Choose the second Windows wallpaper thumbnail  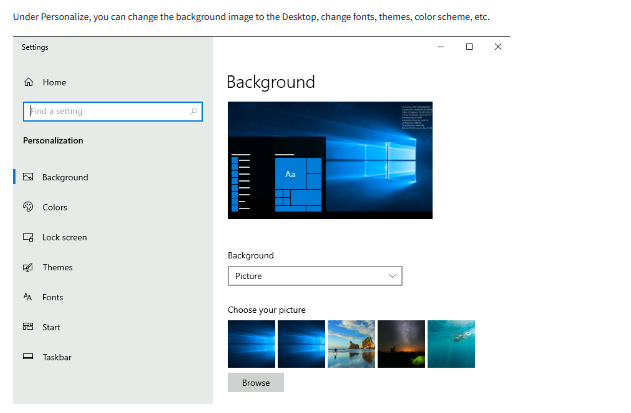coord(301,344)
